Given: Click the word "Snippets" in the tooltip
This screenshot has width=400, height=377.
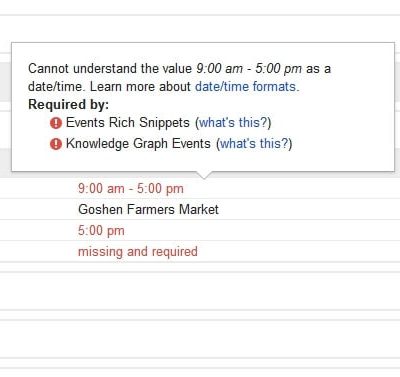Looking at the screenshot, I should [164, 123].
